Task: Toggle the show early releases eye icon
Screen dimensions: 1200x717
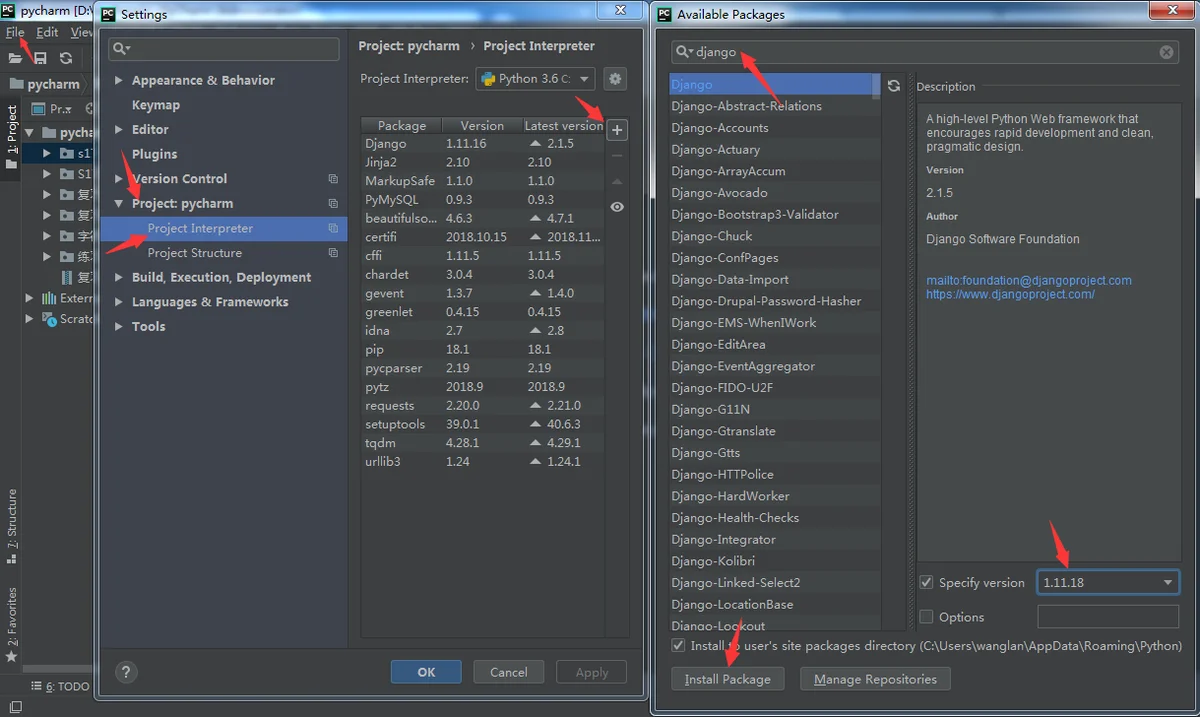Action: tap(617, 207)
